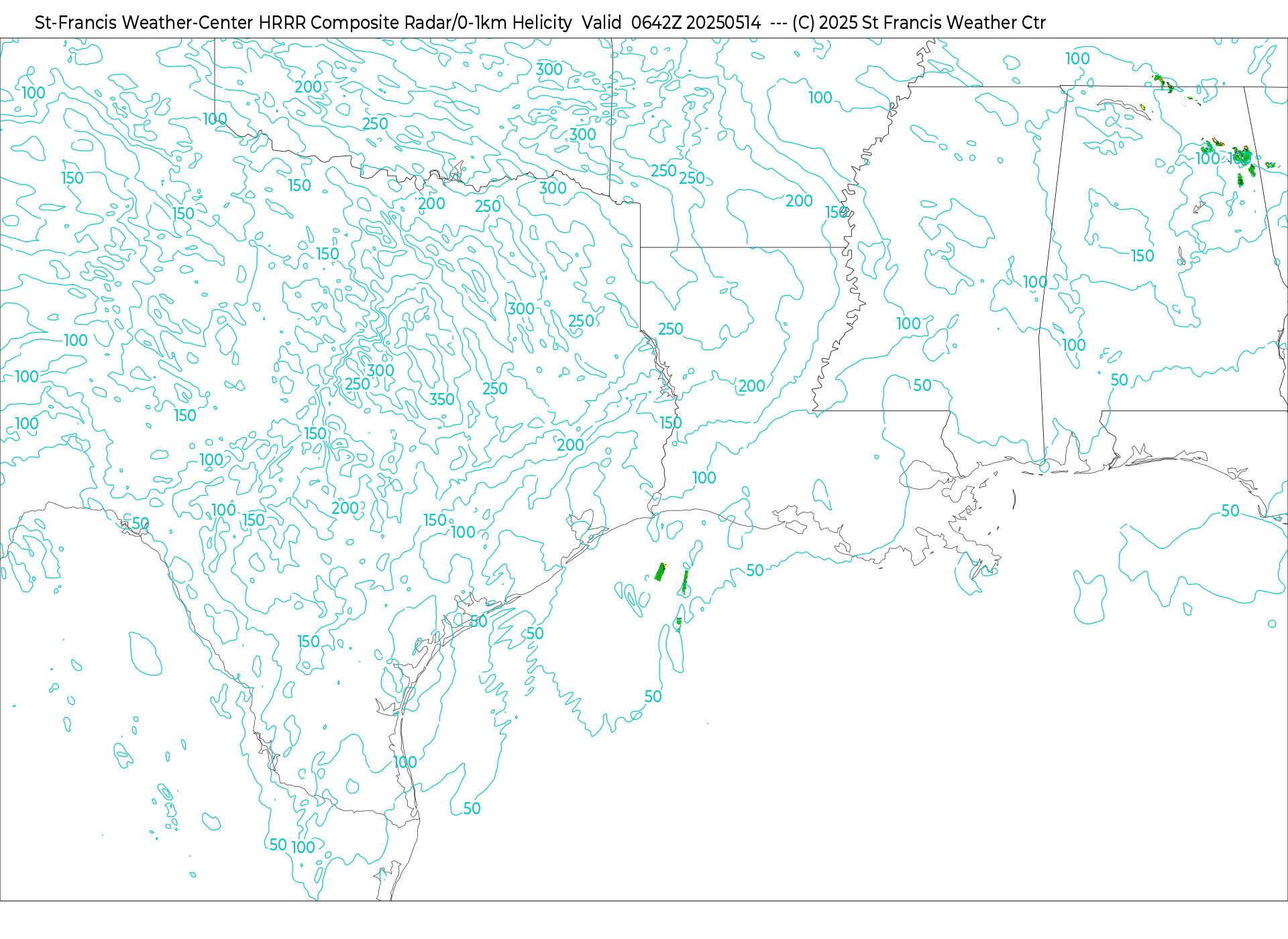The width and height of the screenshot is (1288, 939).
Task: Click the 'HRRR Composite Radar/0-1km Helicity' title text
Action: pyautogui.click(x=415, y=23)
